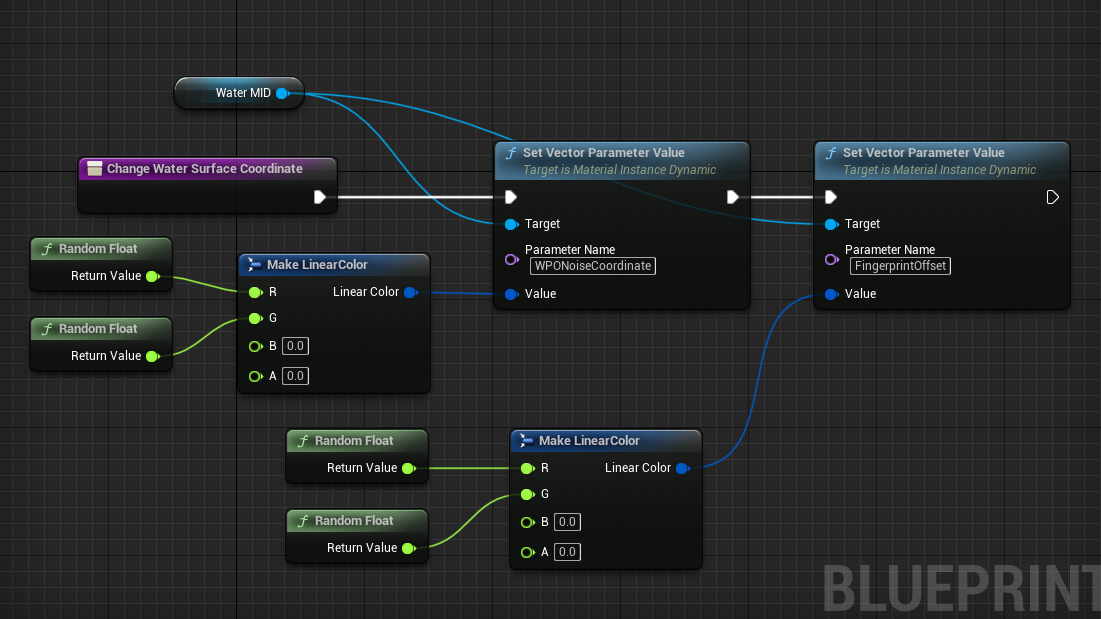Select Set Vector Parameter Value header of FingerprintOffset node
The width and height of the screenshot is (1101, 619).
942,161
